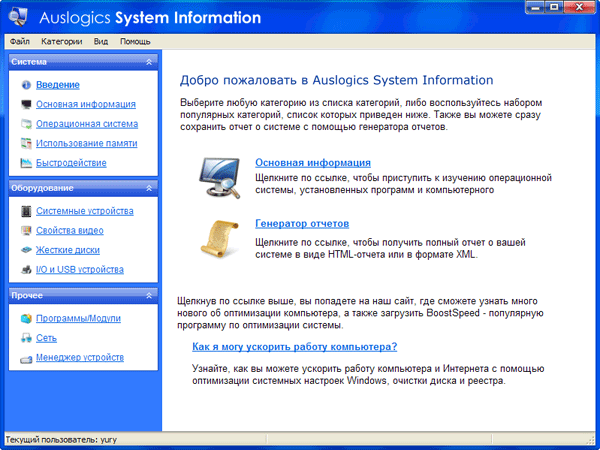This screenshot has width=600, height=450.
Task: Open the Вид menu
Action: [x=101, y=41]
